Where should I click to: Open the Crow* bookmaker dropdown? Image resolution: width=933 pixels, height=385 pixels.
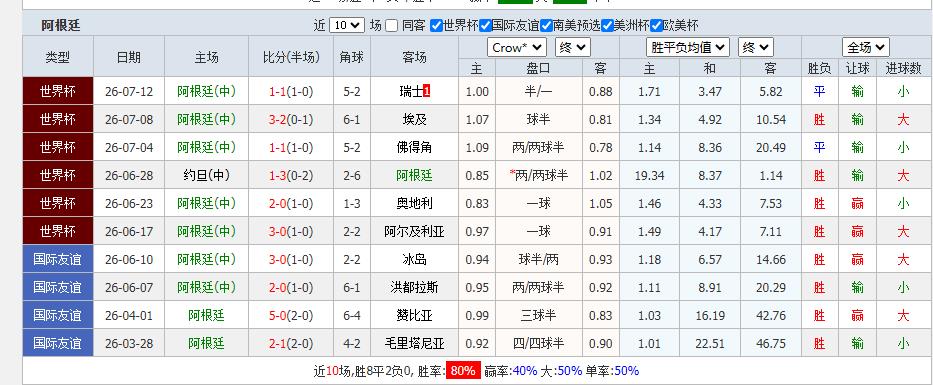click(x=516, y=48)
